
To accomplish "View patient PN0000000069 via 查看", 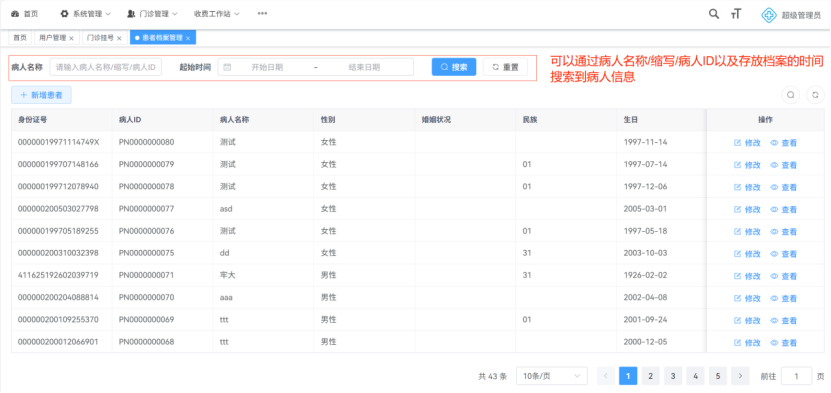I will coord(784,321).
